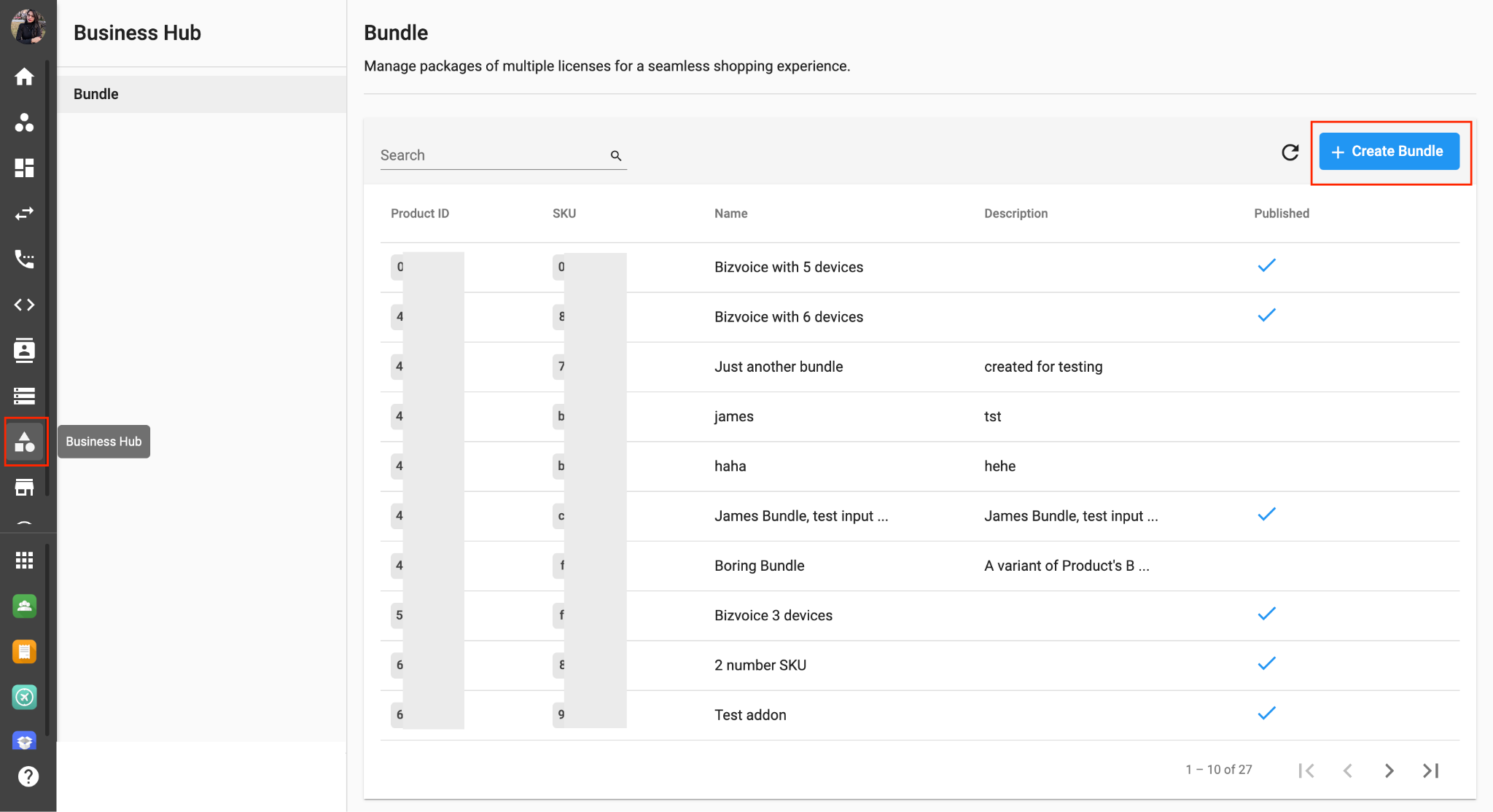Viewport: 1493px width, 812px height.
Task: Go to the Home sidebar icon
Action: 24,77
